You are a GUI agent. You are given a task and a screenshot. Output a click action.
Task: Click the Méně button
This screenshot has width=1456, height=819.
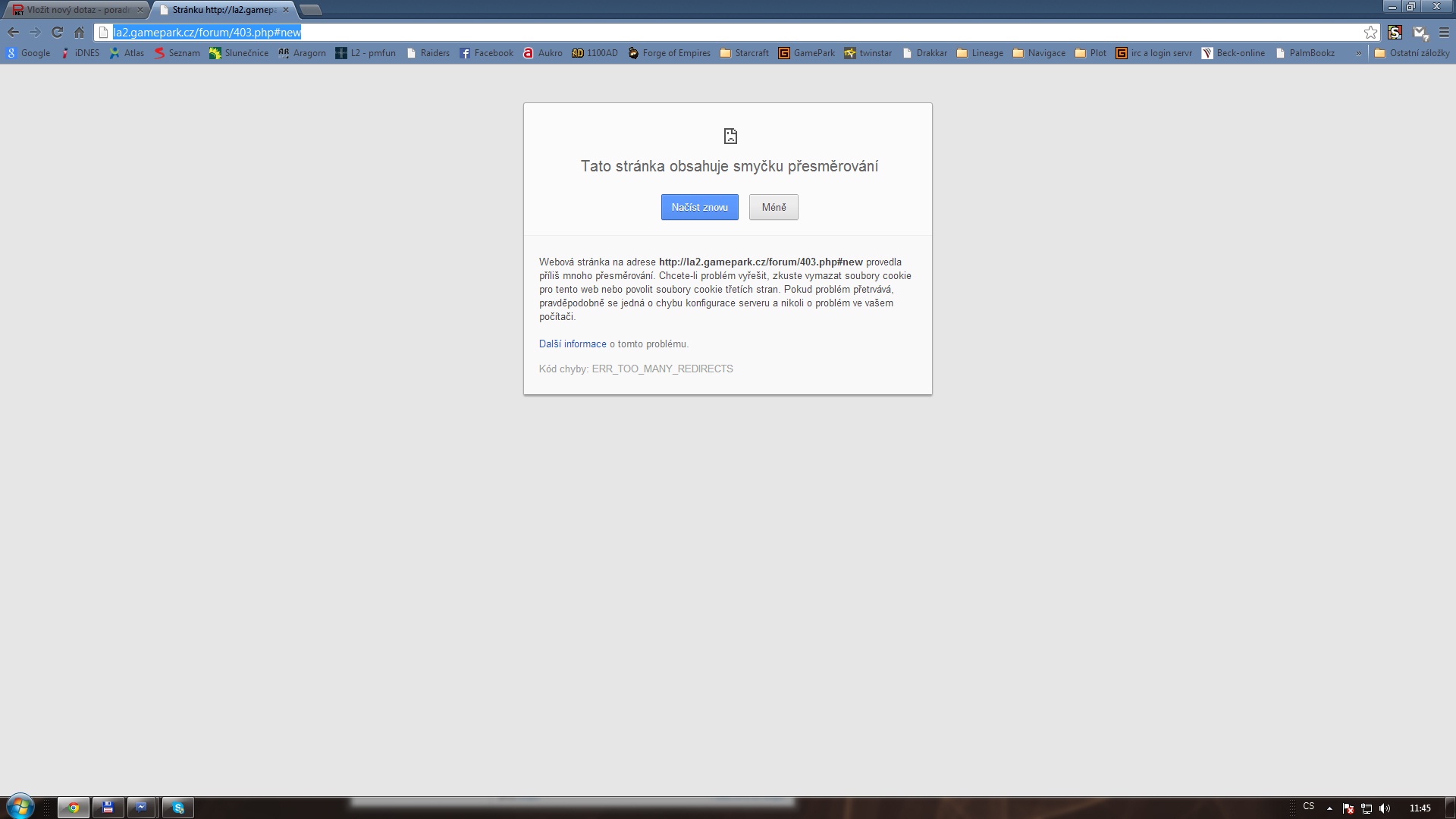coord(773,207)
